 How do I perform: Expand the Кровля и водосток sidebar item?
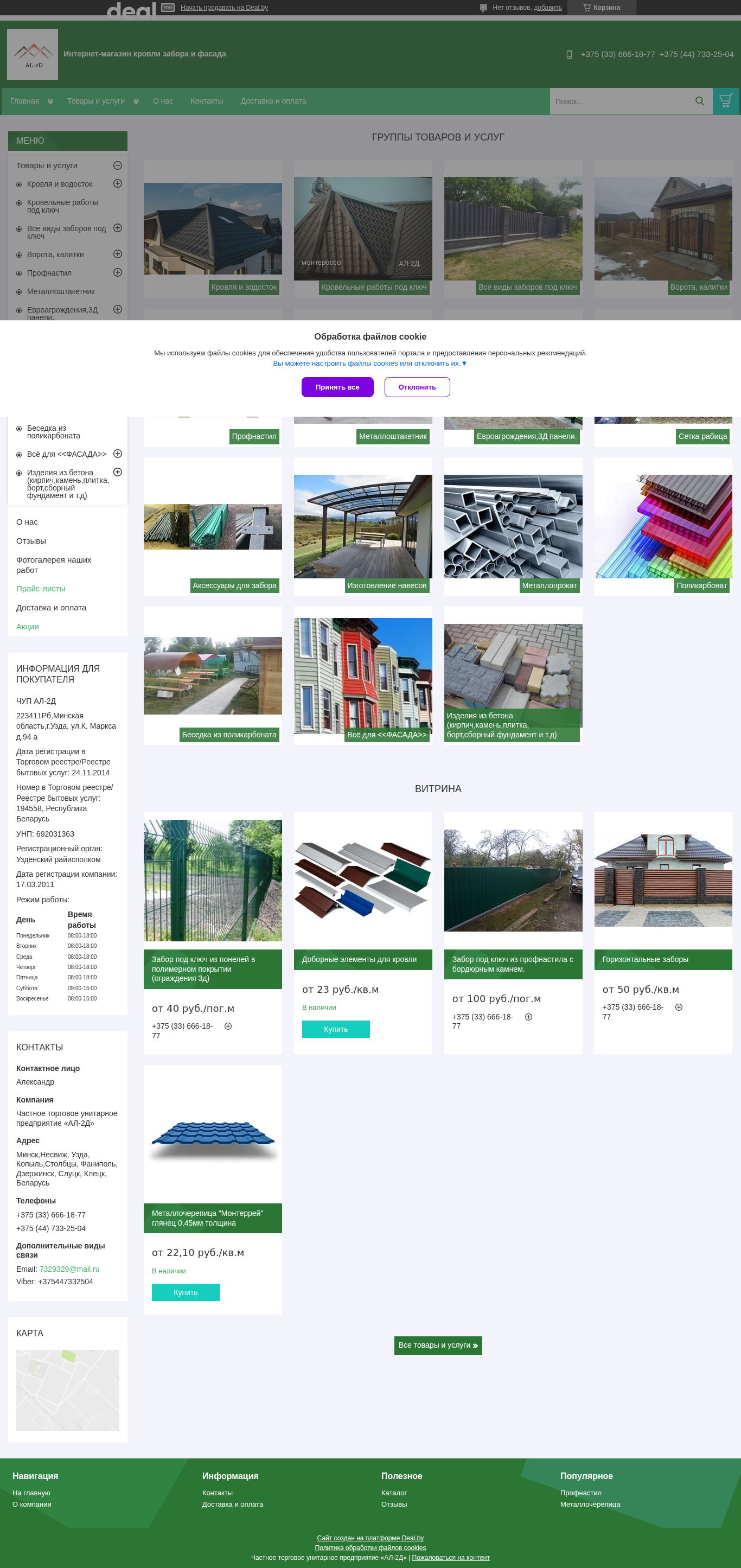[x=117, y=183]
